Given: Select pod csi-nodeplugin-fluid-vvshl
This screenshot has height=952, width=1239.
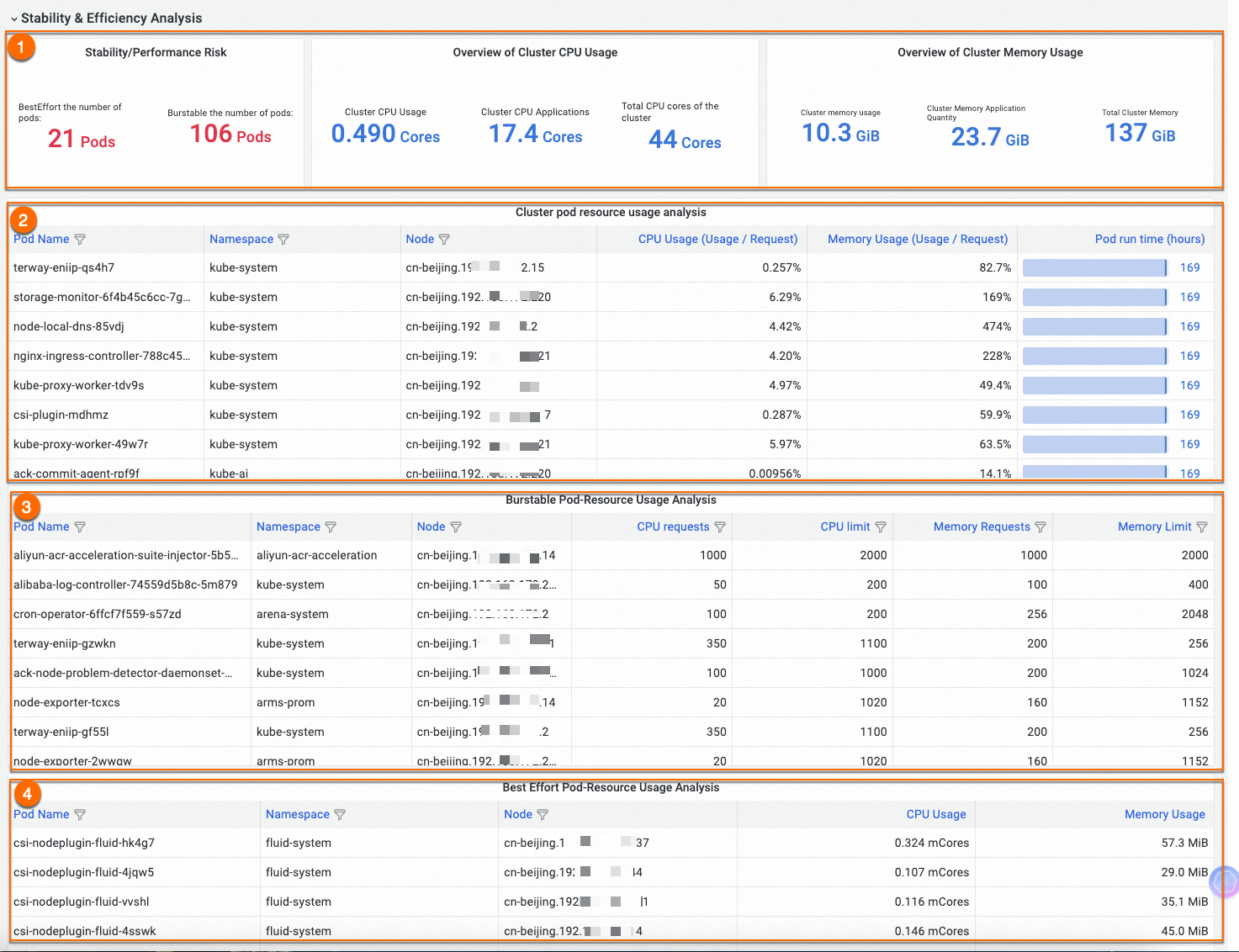Looking at the screenshot, I should pos(82,902).
